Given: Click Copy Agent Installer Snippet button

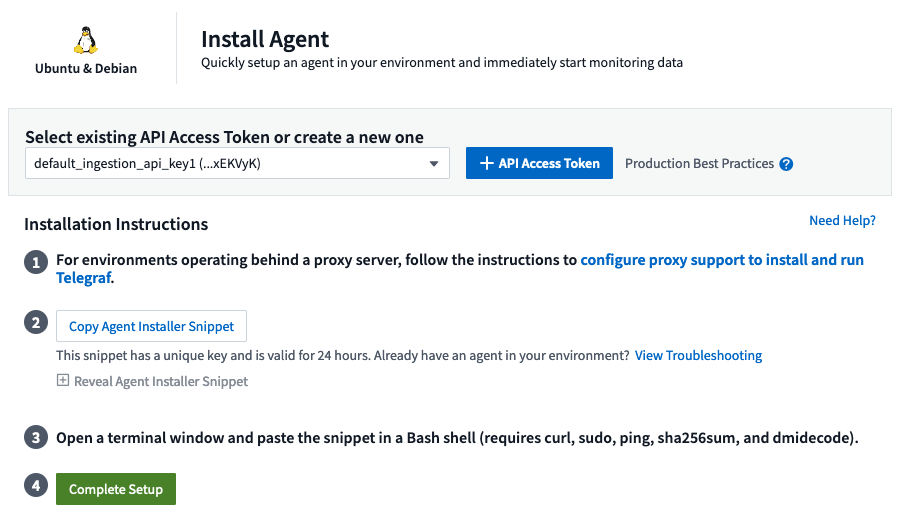Looking at the screenshot, I should [151, 326].
